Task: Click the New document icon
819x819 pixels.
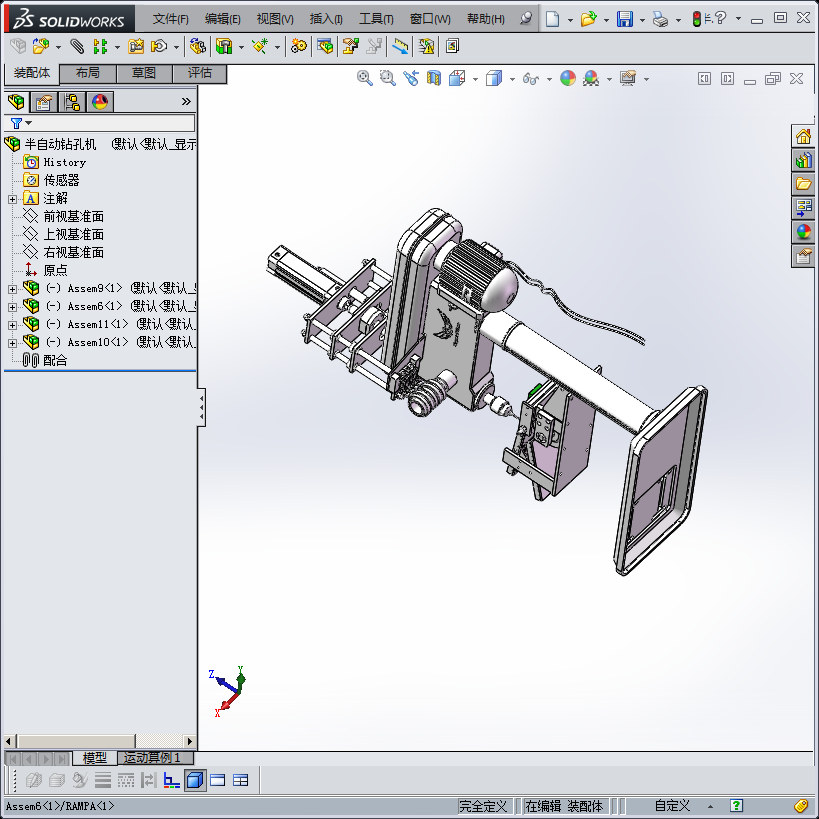Action: tap(552, 19)
